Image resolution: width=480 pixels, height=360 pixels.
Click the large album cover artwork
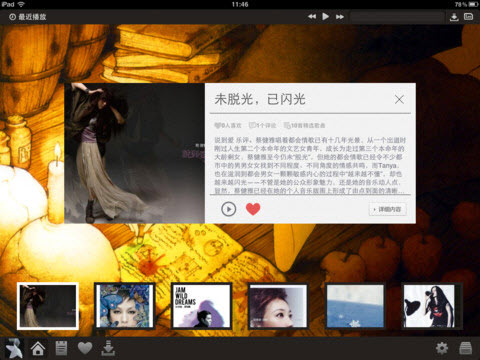(x=134, y=153)
